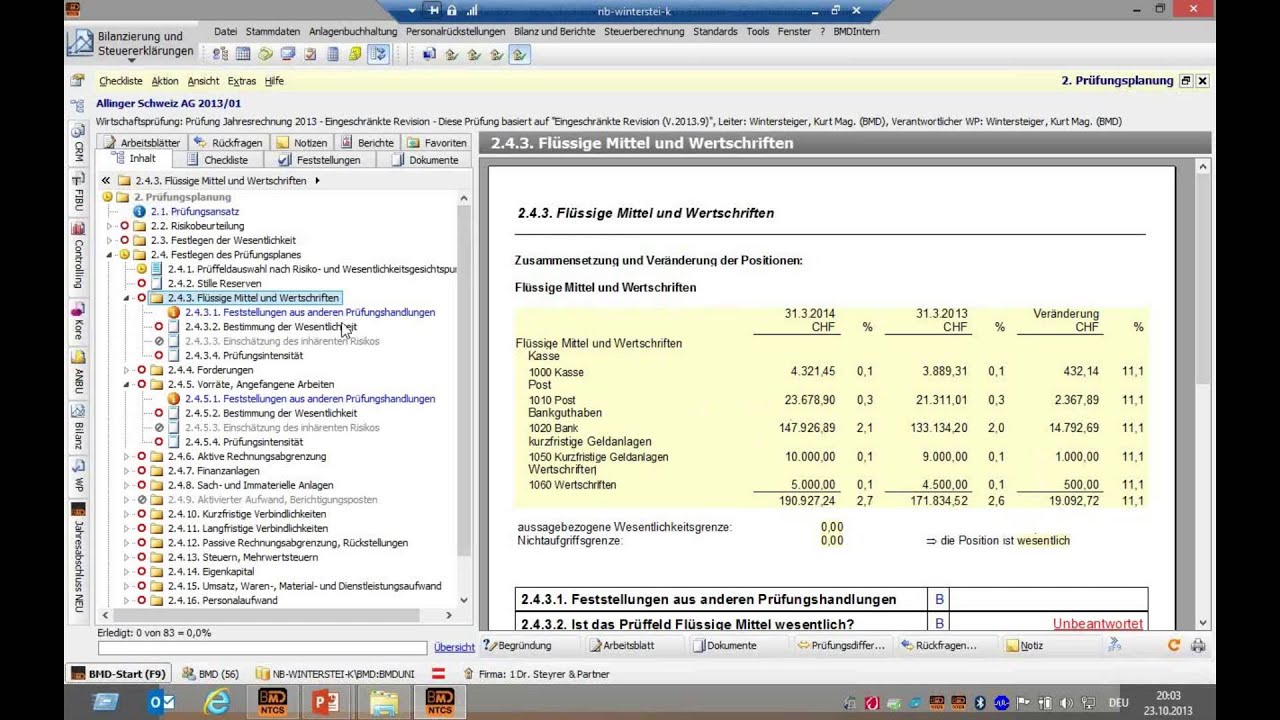Click the Notiz button
The width and height of the screenshot is (1280, 720).
pos(1024,646)
